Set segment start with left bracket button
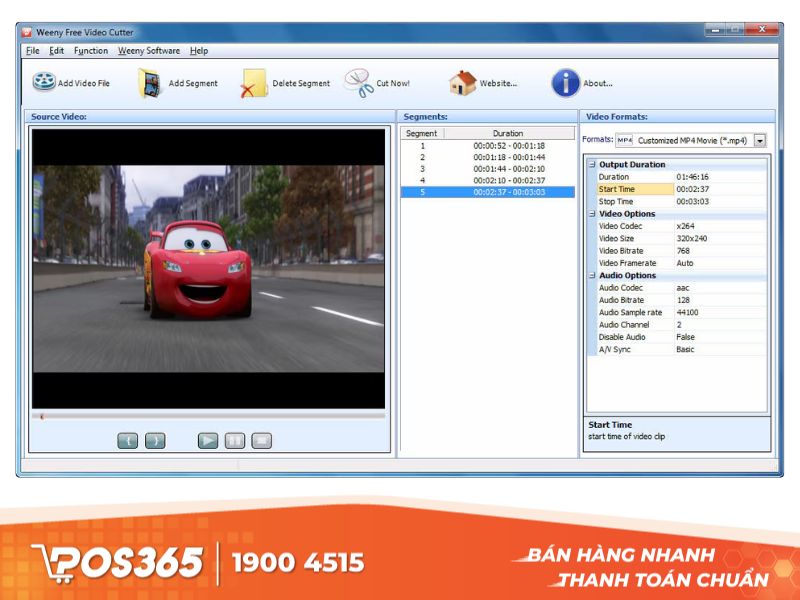This screenshot has width=800, height=600. click(x=128, y=440)
